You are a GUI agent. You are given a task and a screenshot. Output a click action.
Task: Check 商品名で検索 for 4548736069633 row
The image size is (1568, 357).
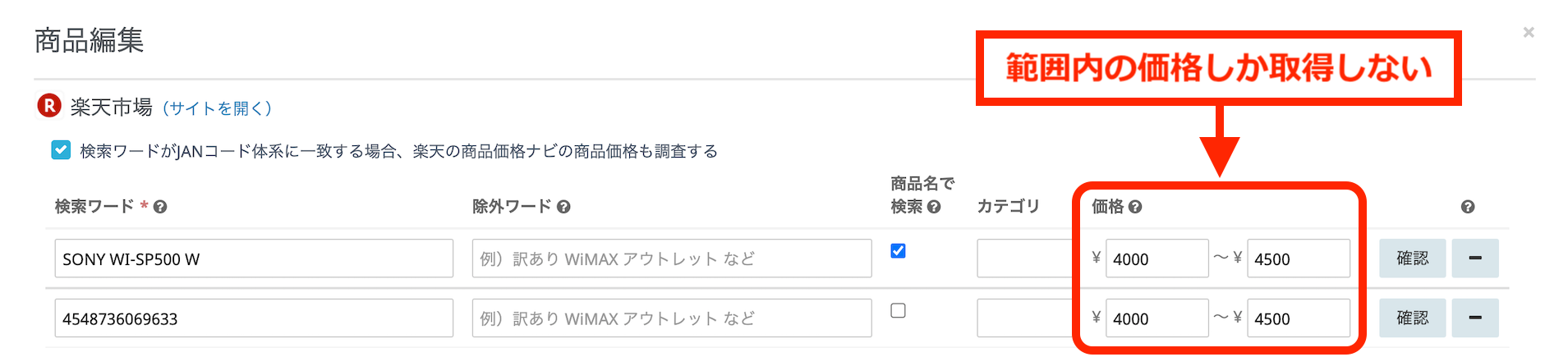point(899,311)
